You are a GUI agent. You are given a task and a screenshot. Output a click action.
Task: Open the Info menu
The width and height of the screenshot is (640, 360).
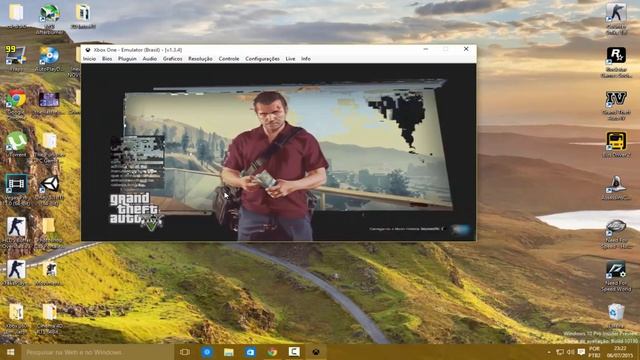306,59
